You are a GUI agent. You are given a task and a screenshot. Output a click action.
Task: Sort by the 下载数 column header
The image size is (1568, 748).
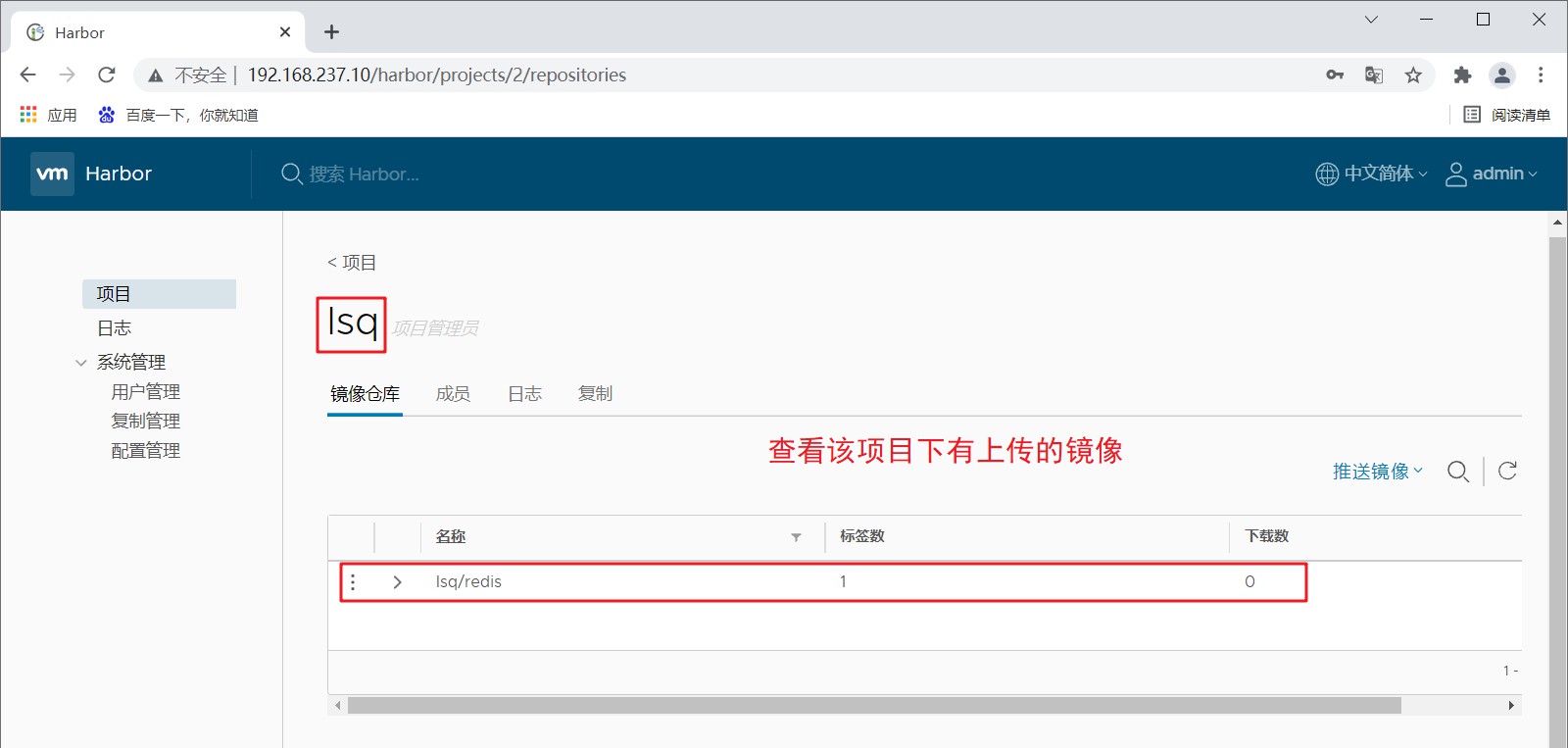(1267, 536)
